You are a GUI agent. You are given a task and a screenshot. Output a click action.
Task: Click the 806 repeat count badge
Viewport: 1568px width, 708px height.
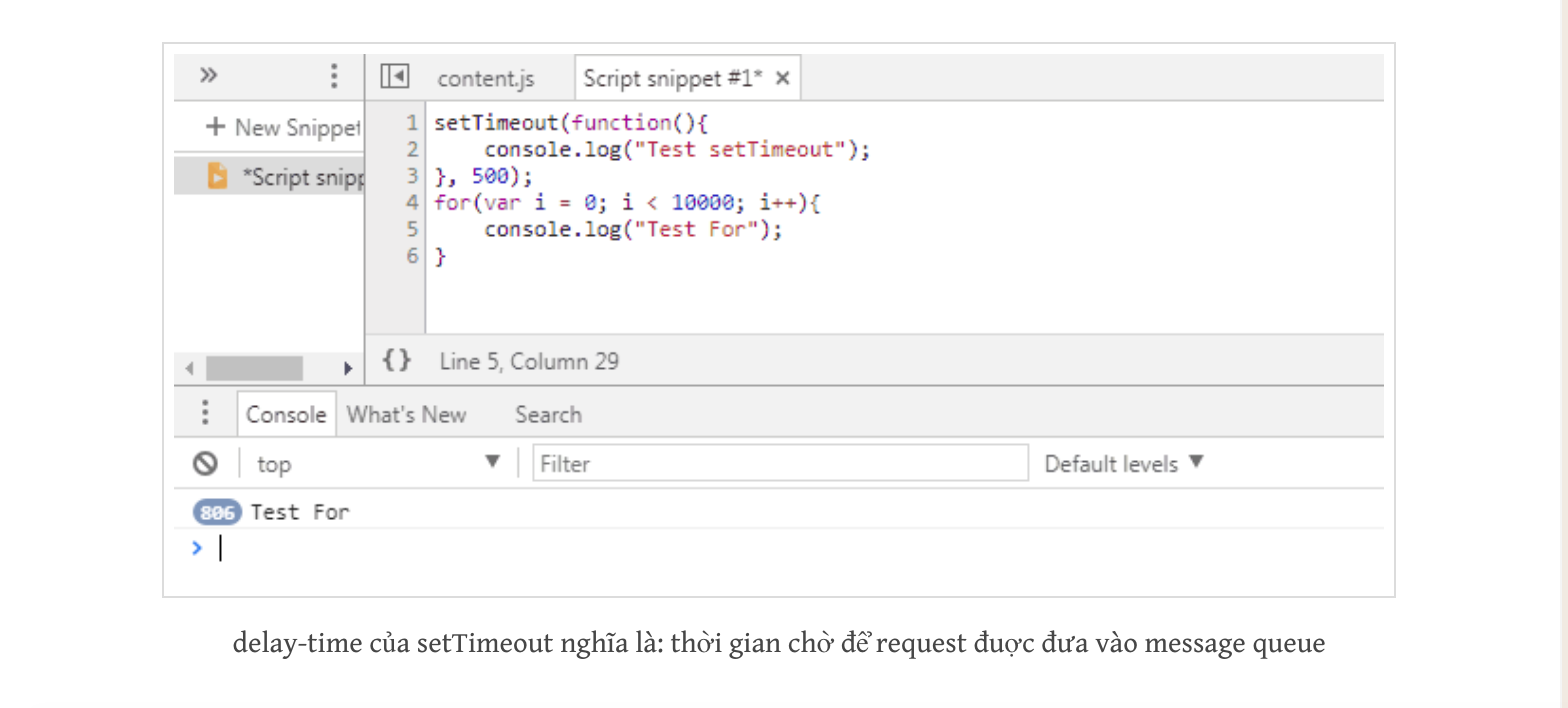pyautogui.click(x=217, y=513)
